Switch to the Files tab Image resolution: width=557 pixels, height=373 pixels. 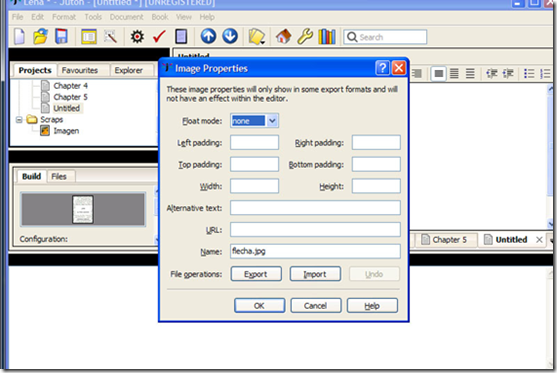(59, 176)
